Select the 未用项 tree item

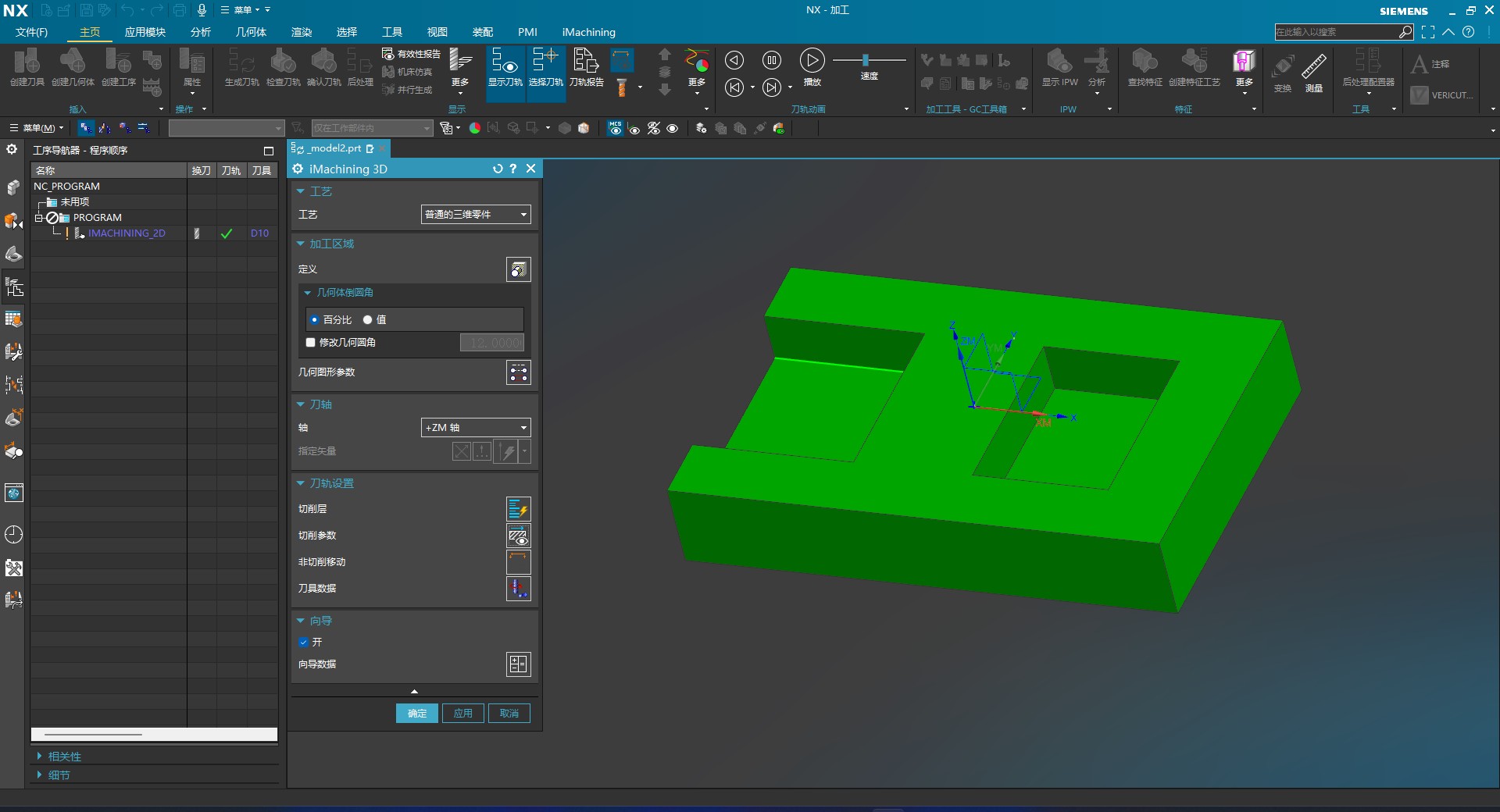click(75, 202)
